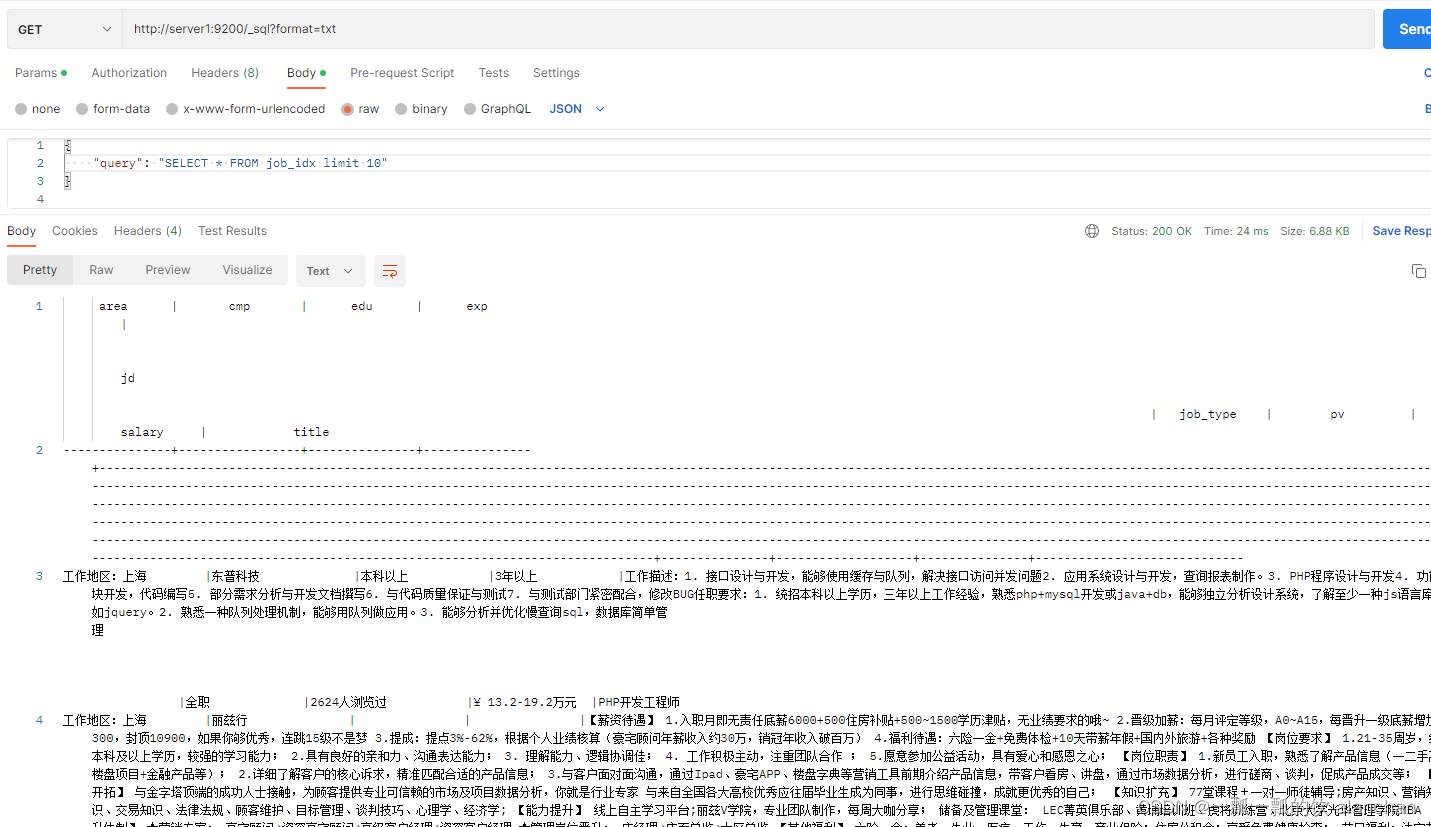Click the 'PHP开发工程师' title value

[x=639, y=702]
